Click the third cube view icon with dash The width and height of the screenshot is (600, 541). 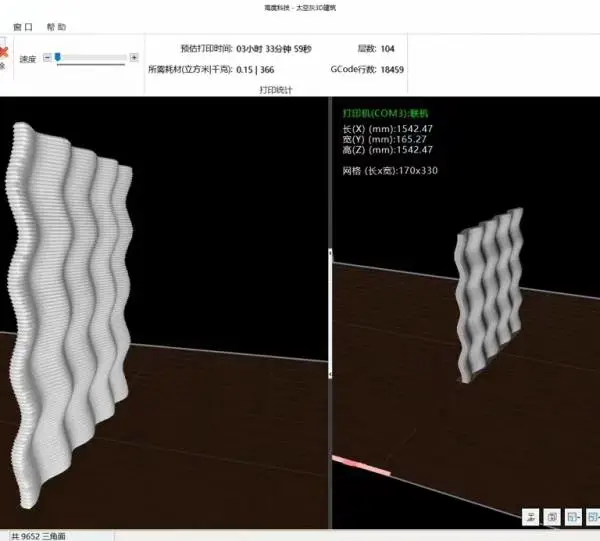[x=573, y=517]
